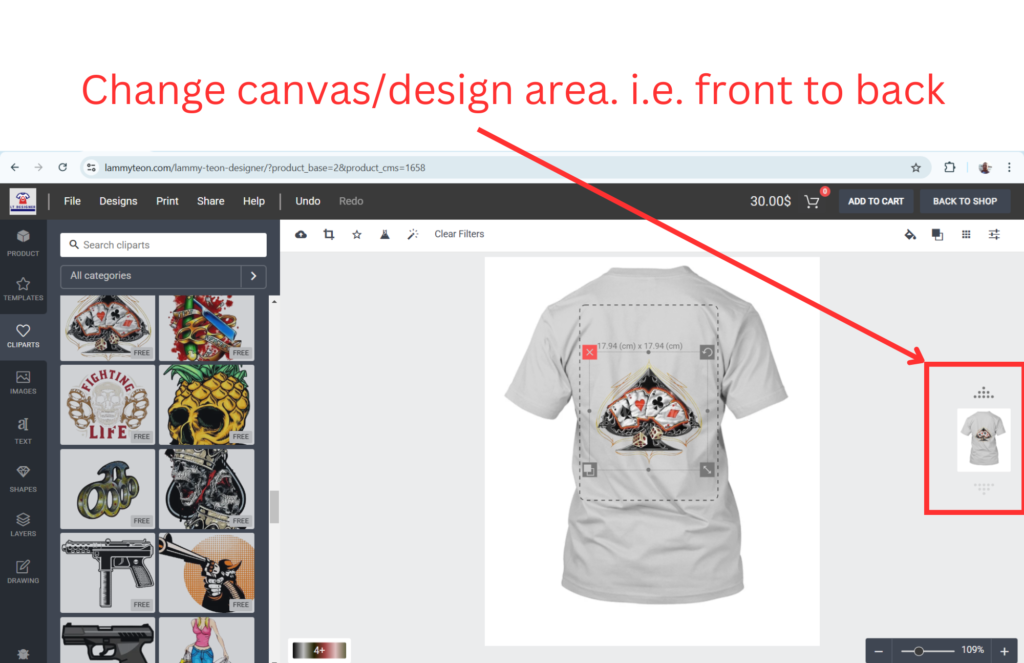Add the spade cards clipart thumbnail

(x=108, y=327)
